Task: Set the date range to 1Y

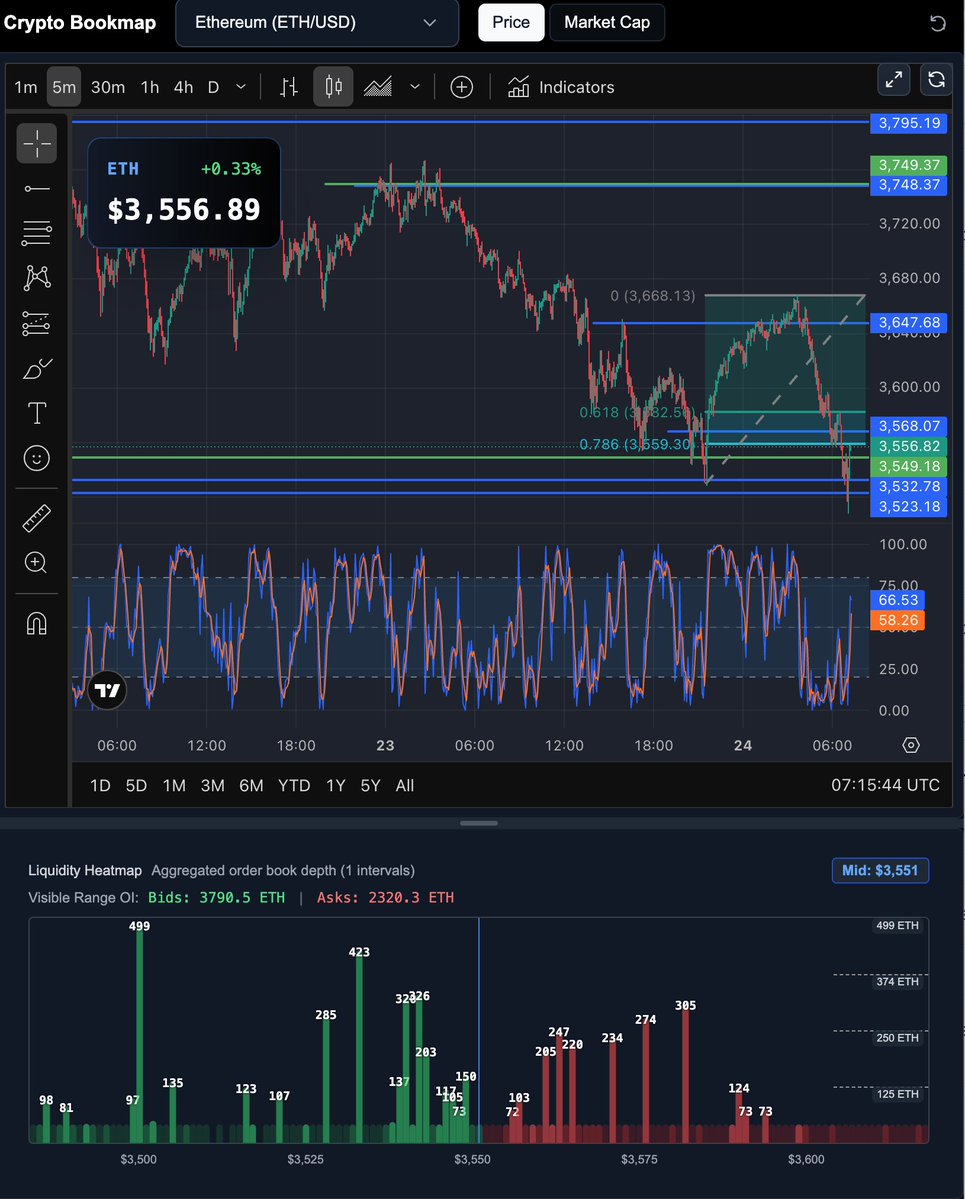Action: pyautogui.click(x=336, y=785)
